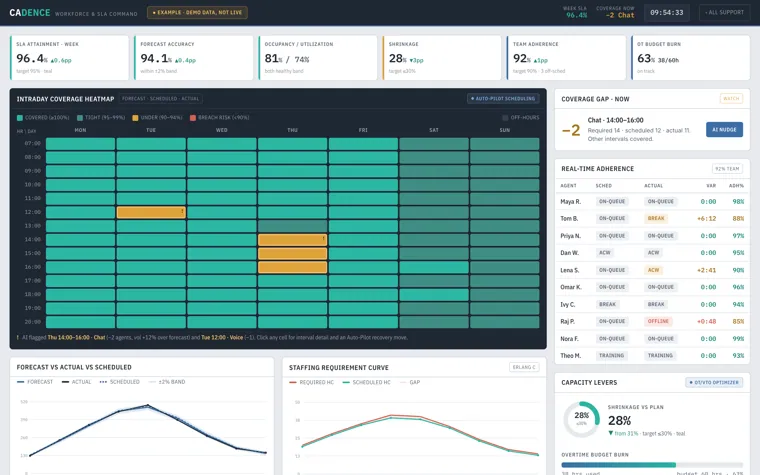This screenshot has width=760, height=475.
Task: Click the Overtime Budget Burn progress bar
Action: coord(652,465)
